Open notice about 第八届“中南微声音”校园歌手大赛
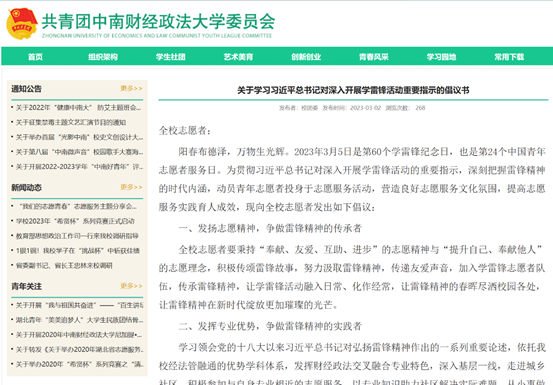553x385 pixels. coord(79,152)
